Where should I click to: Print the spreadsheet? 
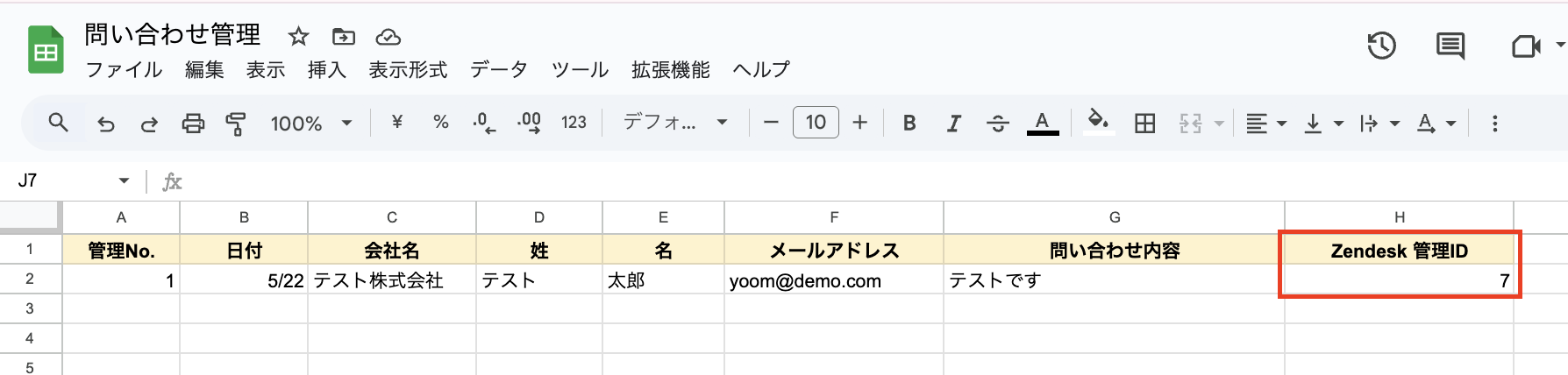(193, 124)
